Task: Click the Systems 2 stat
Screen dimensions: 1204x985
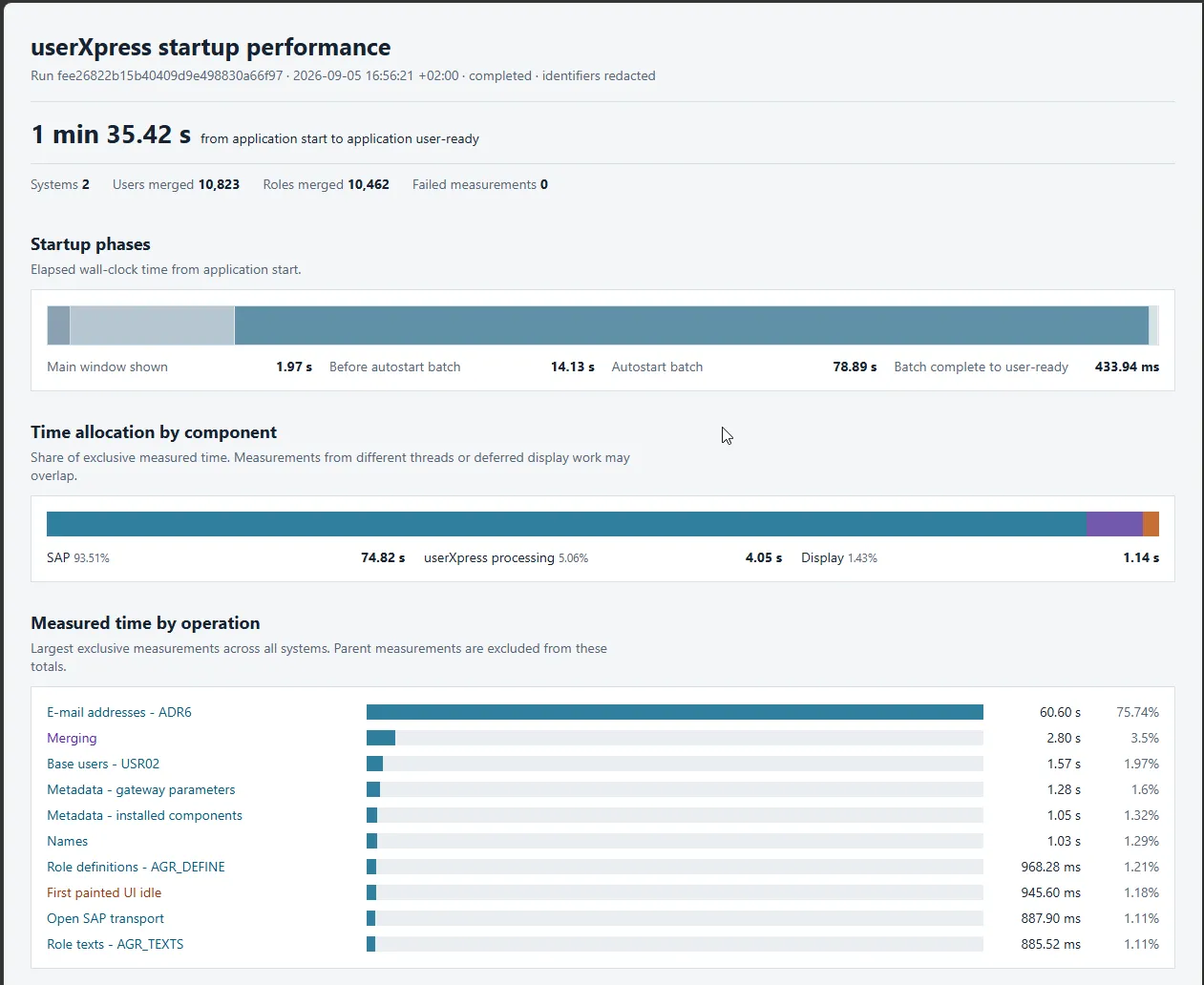Action: click(60, 184)
